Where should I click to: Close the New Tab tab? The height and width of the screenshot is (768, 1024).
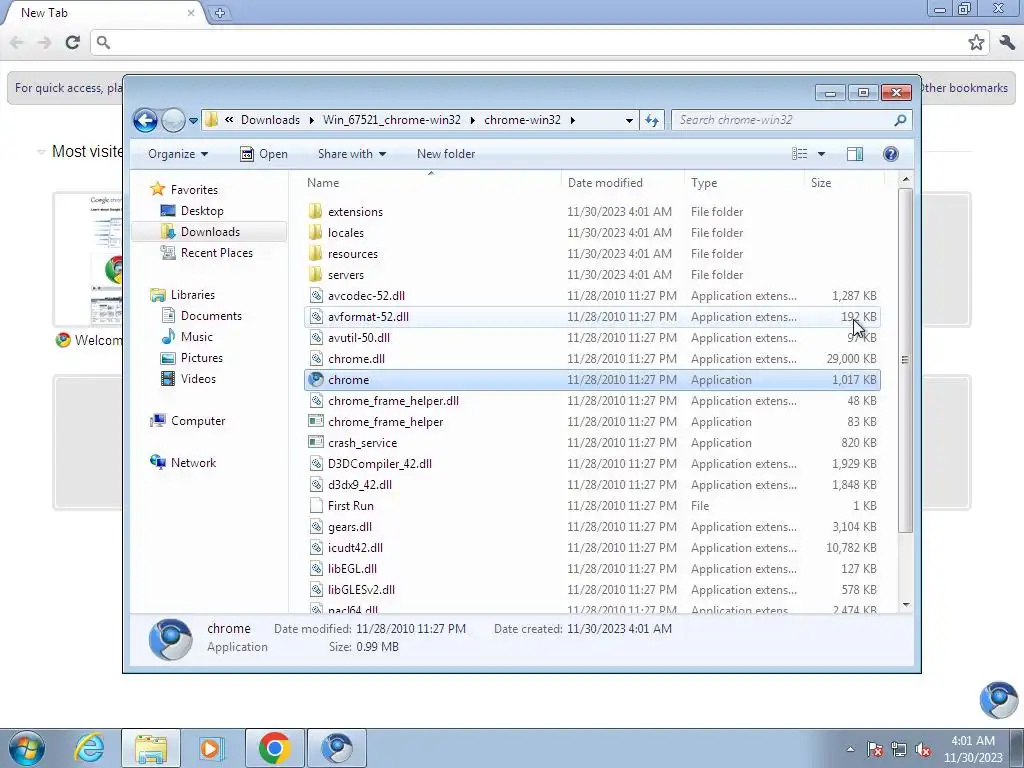(191, 12)
